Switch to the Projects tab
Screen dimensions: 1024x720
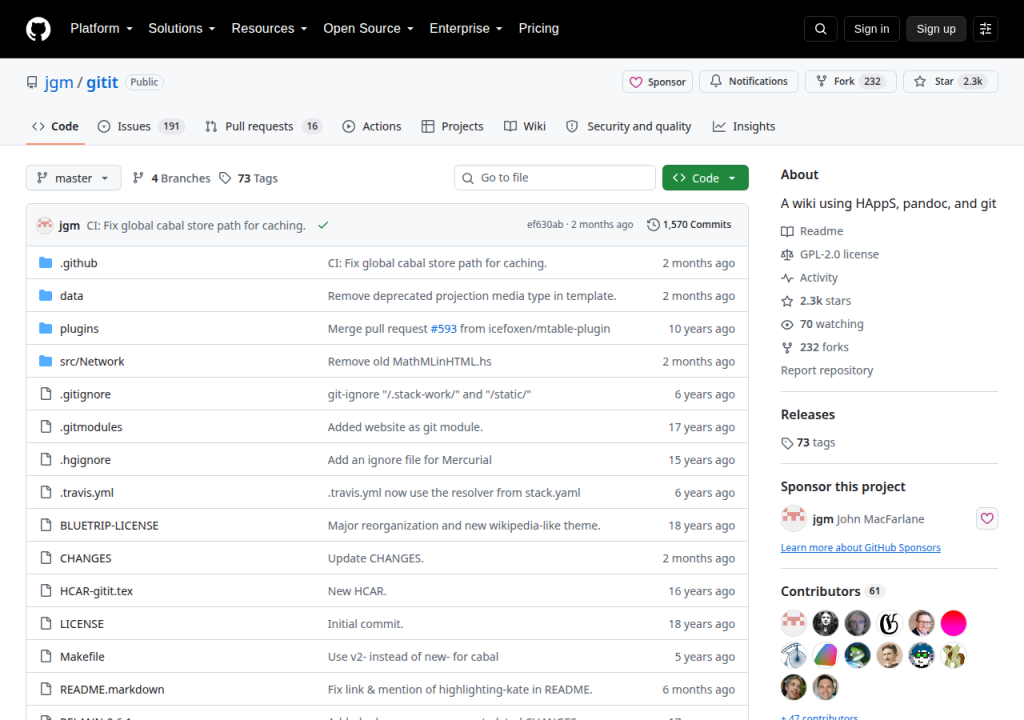tap(453, 127)
